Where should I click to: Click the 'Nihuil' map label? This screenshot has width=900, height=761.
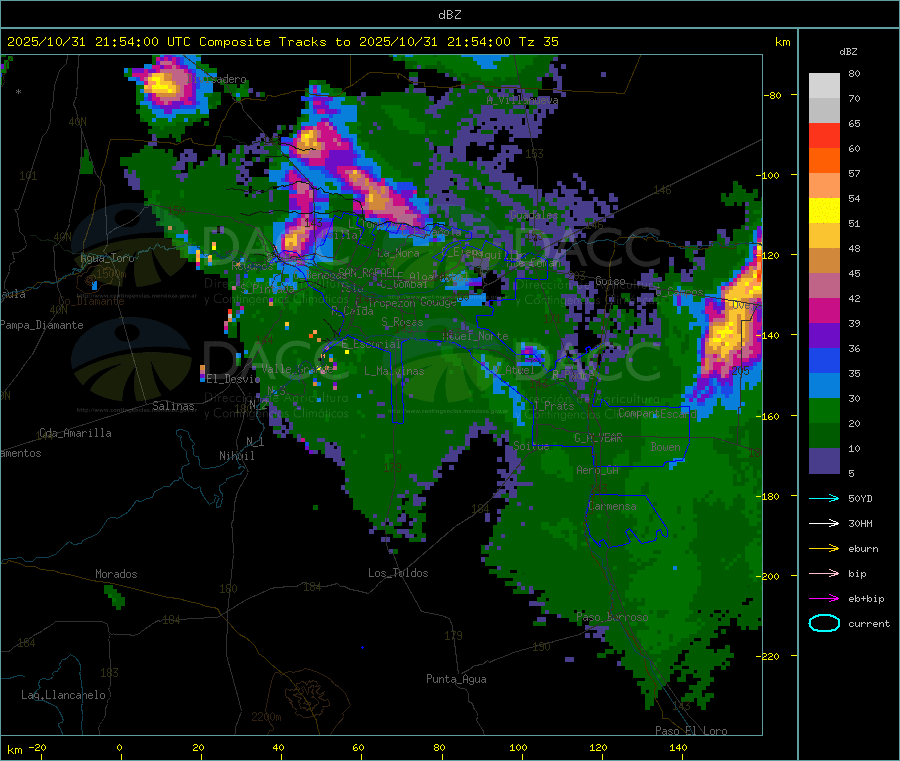pyautogui.click(x=236, y=456)
